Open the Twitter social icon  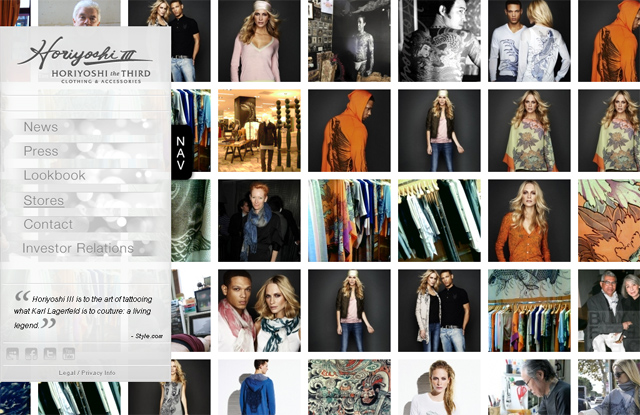(50, 353)
